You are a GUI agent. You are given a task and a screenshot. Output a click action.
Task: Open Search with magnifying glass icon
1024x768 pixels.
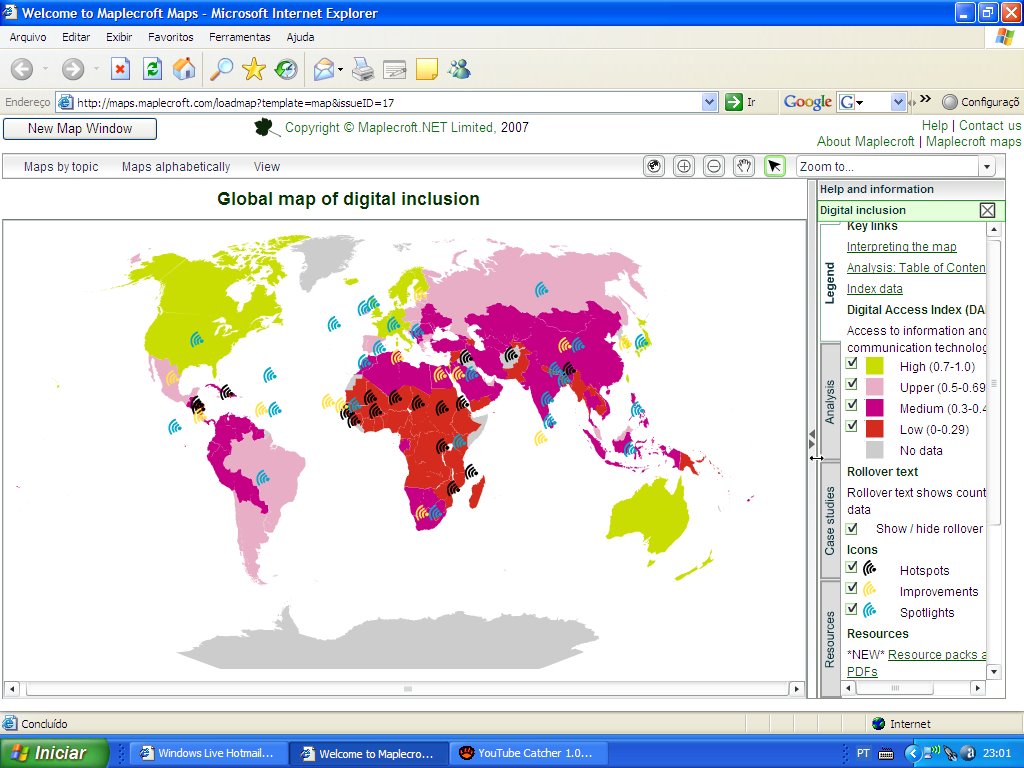click(221, 69)
